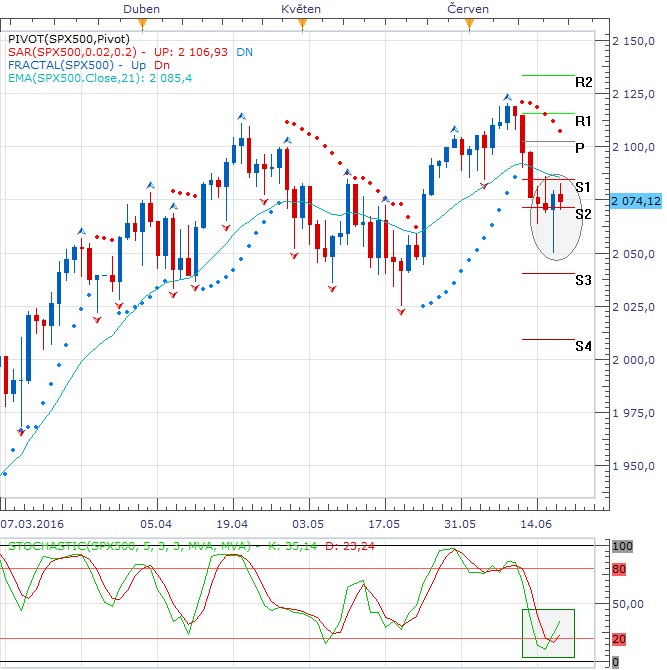Click the R1 resistance level marker
This screenshot has height=670, width=667.
point(584,121)
